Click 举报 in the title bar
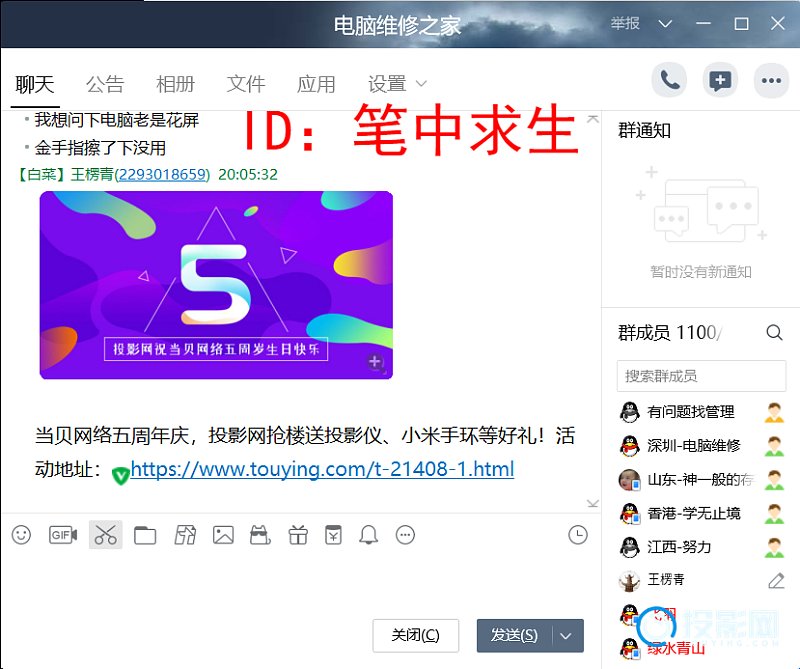The height and width of the screenshot is (669, 800). pos(625,23)
